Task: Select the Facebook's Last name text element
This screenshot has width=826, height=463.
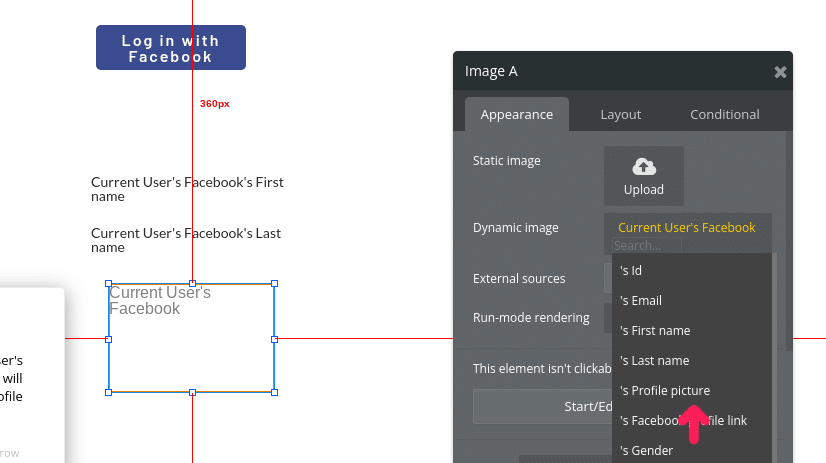Action: point(186,240)
